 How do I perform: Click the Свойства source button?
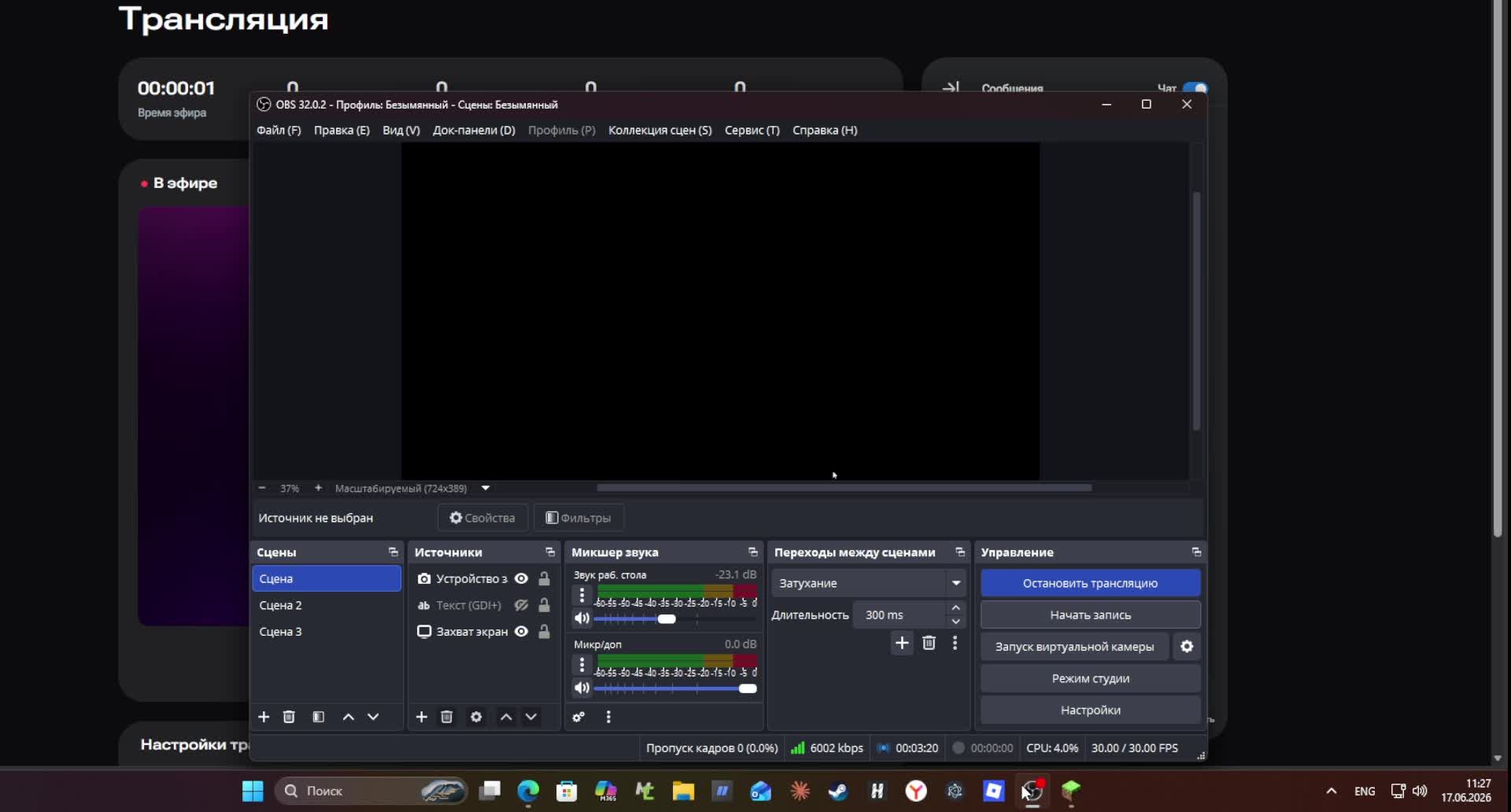point(482,518)
